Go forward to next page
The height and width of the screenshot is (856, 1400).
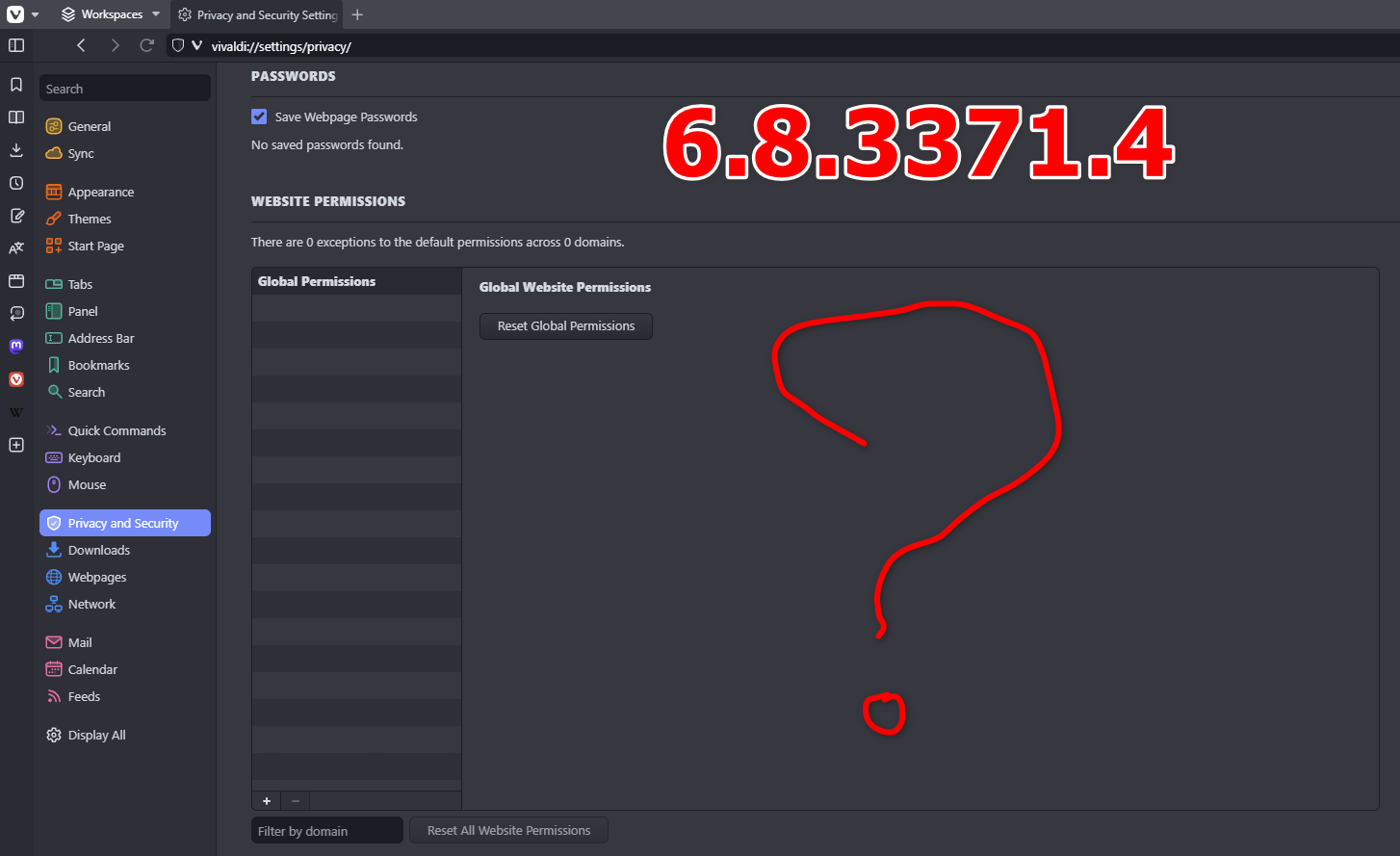coord(115,45)
